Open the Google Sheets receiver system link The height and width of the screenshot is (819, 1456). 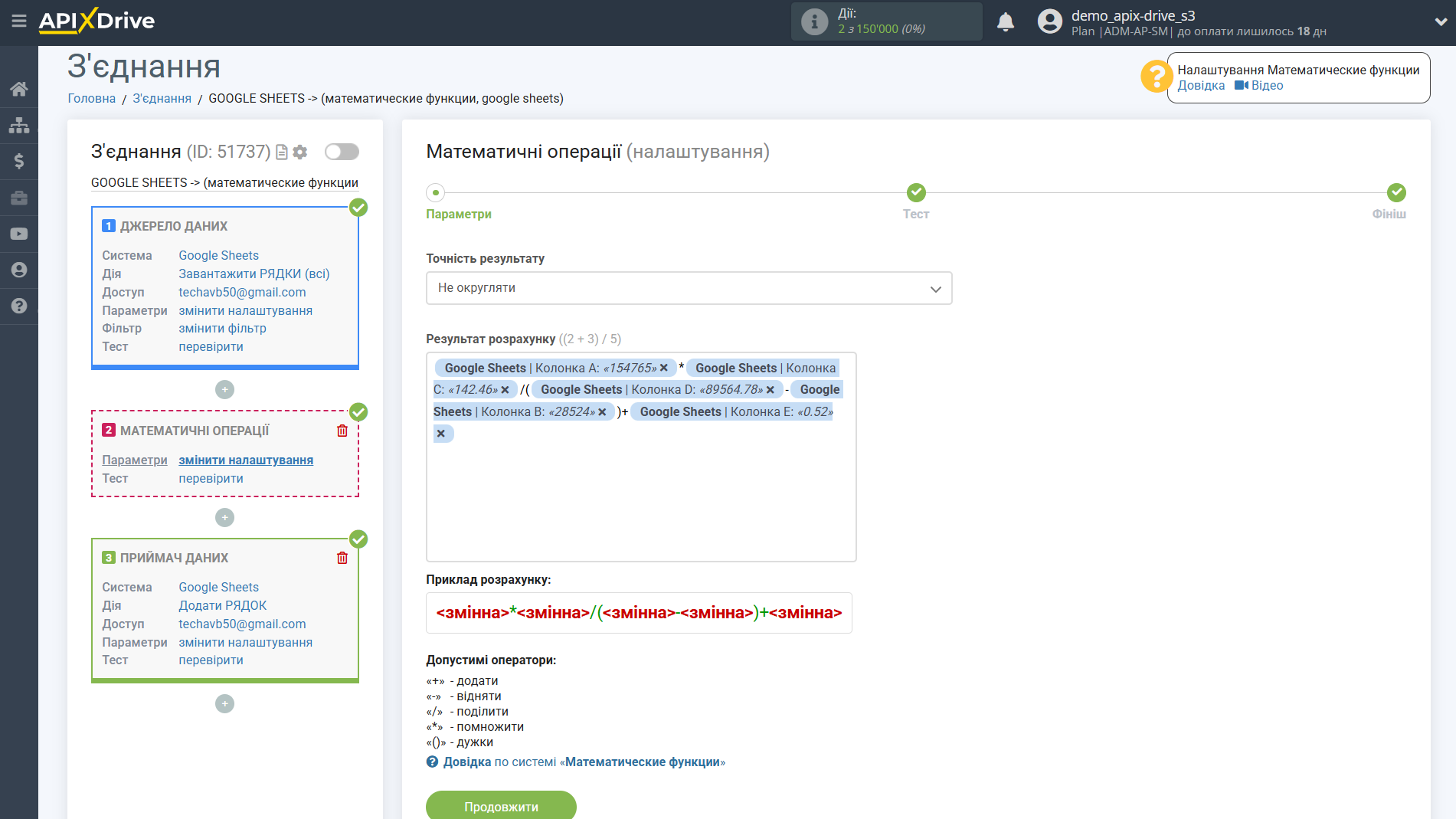click(x=219, y=587)
